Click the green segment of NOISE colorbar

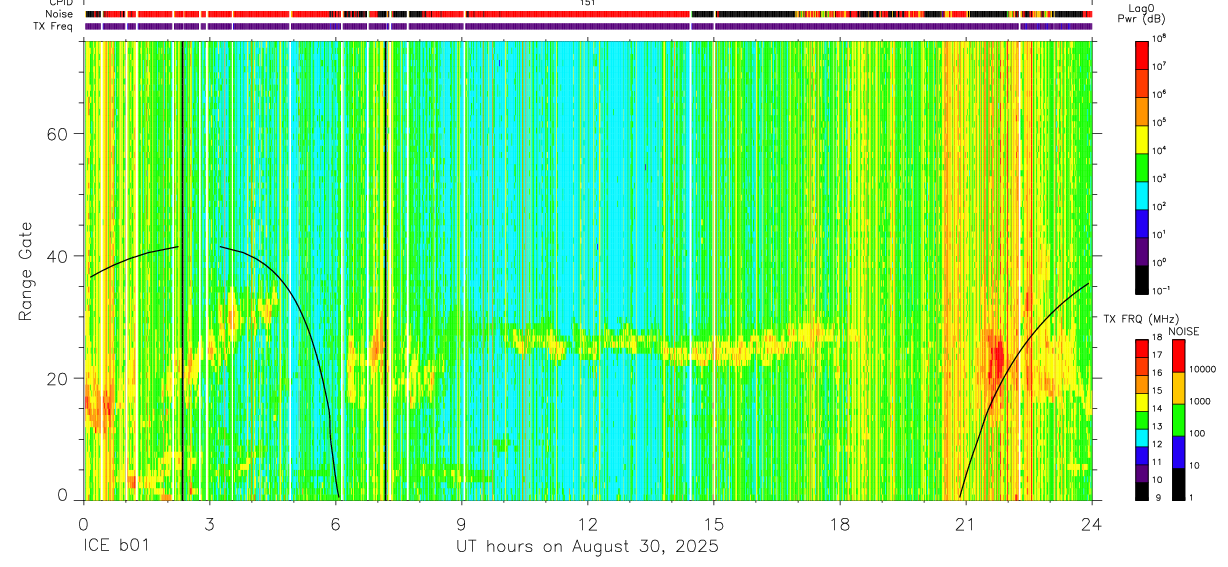1178,420
